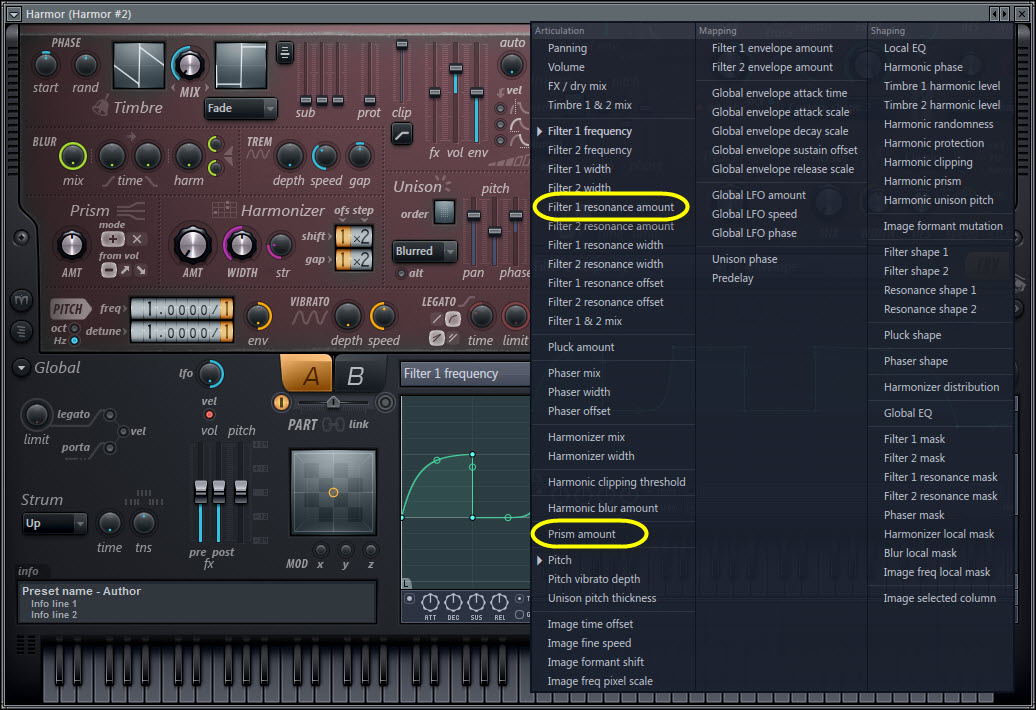Select the Prism mode multiply button
Image resolution: width=1036 pixels, height=710 pixels.
click(137, 239)
